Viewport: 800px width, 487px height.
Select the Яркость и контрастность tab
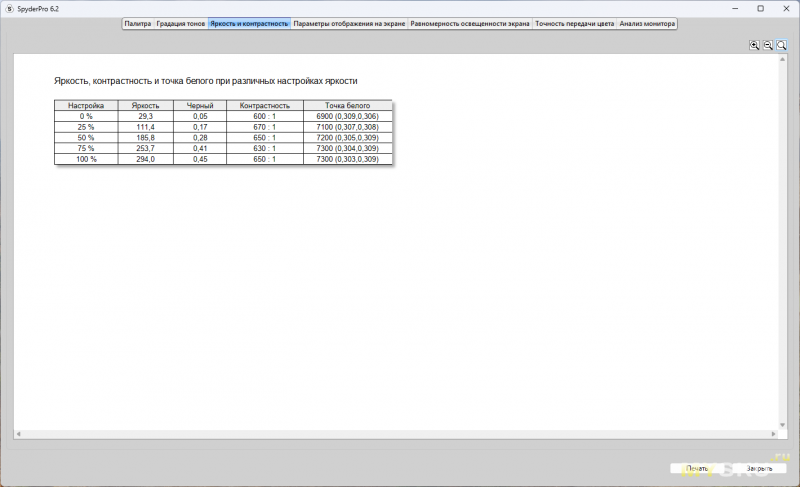[x=249, y=23]
